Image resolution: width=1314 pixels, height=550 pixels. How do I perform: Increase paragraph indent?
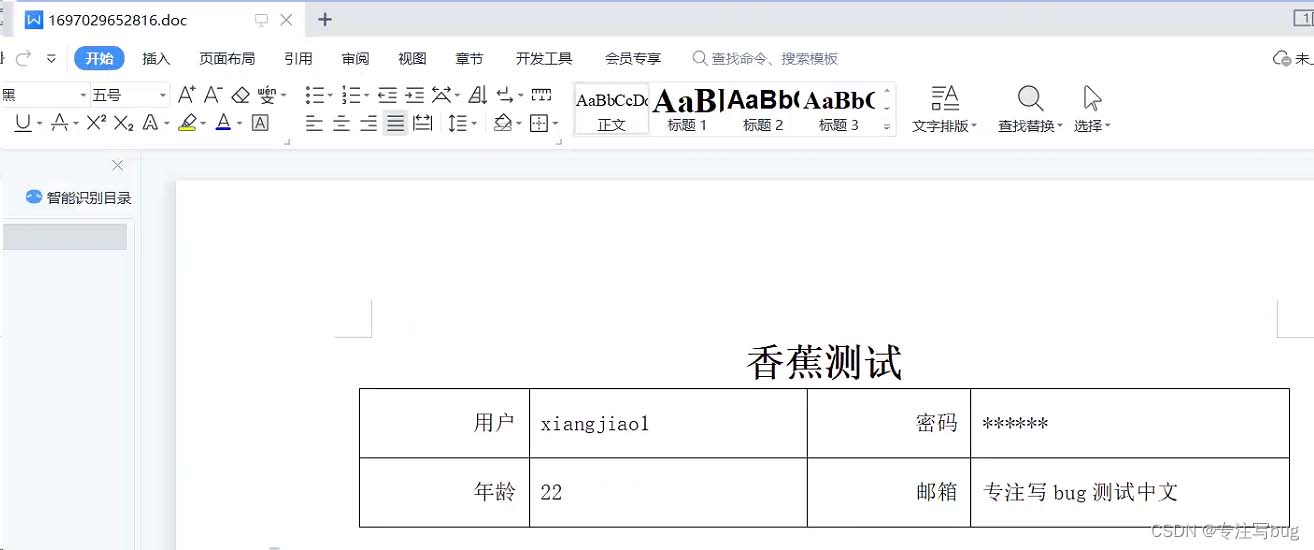coord(414,95)
